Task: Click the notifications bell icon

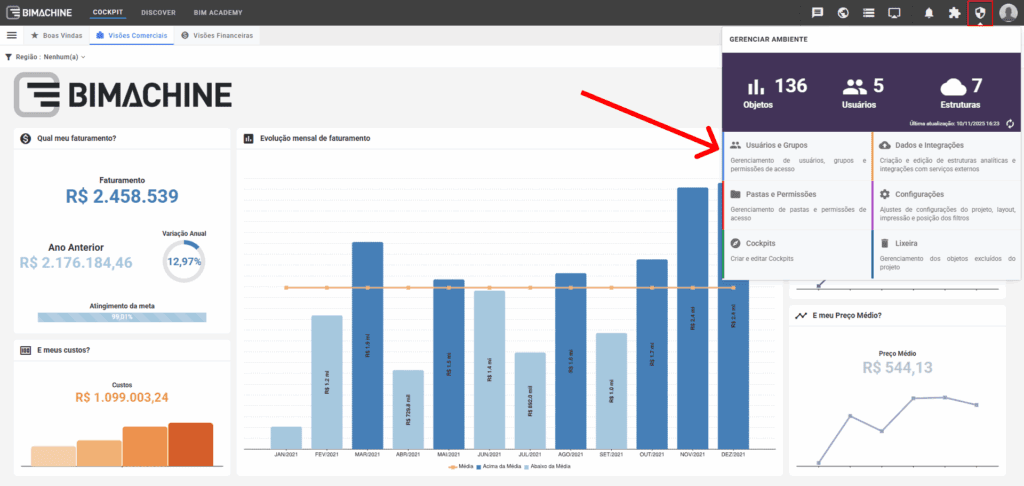Action: point(929,13)
